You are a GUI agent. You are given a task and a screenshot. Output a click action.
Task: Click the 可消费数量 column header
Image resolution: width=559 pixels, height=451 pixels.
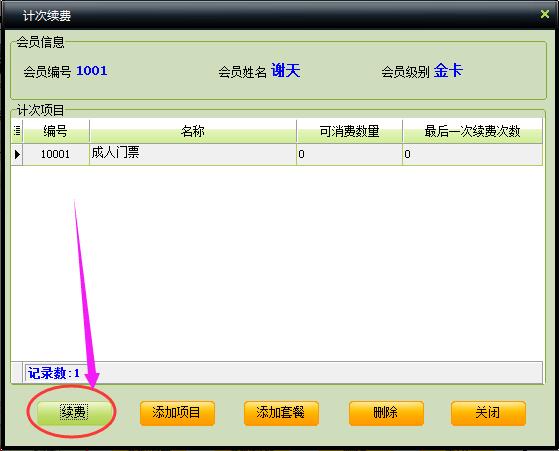tap(349, 131)
